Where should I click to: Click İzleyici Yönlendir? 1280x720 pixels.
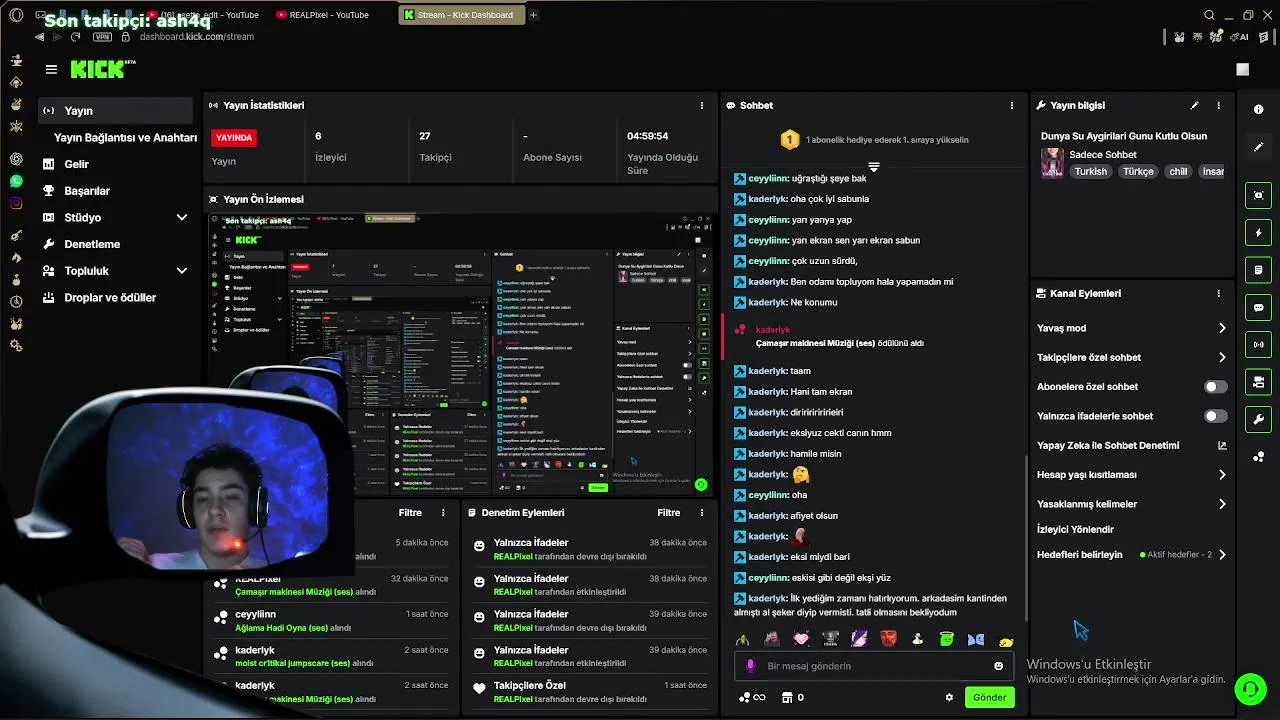click(x=1075, y=529)
